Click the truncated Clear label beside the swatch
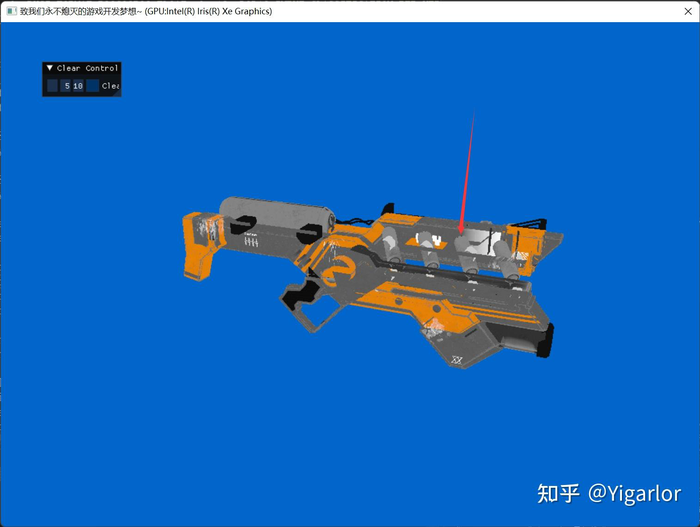This screenshot has width=700, height=527. point(110,86)
